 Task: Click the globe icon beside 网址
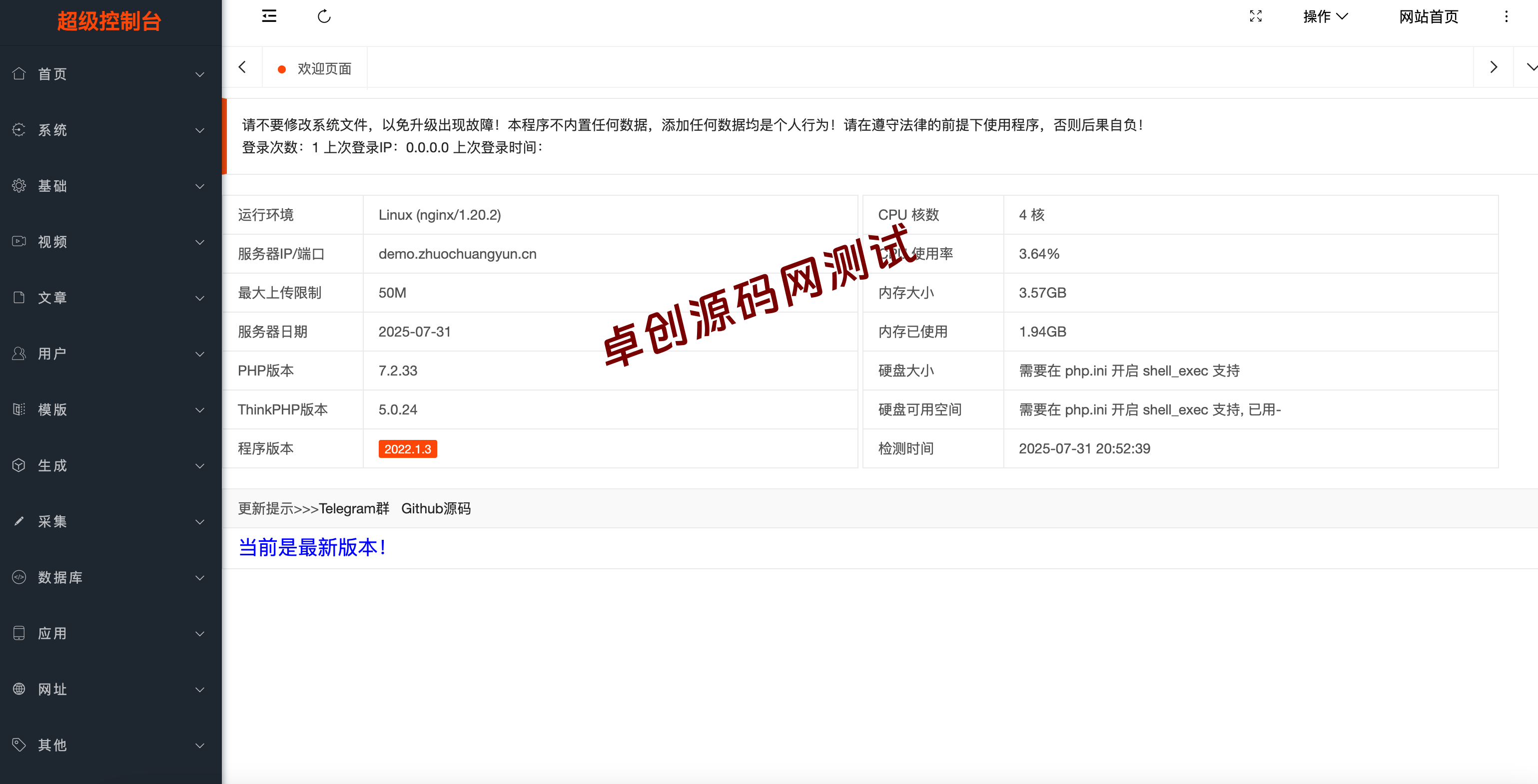[19, 689]
